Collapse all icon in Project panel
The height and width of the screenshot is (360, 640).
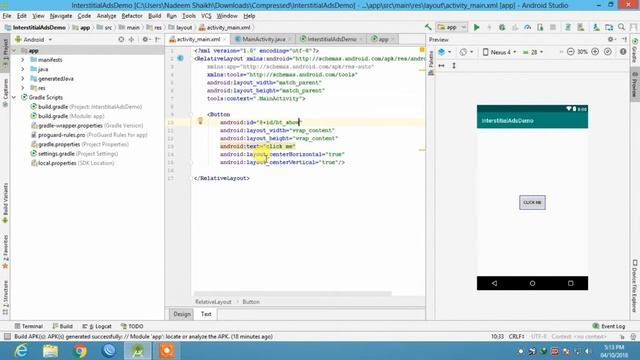pyautogui.click(x=131, y=40)
